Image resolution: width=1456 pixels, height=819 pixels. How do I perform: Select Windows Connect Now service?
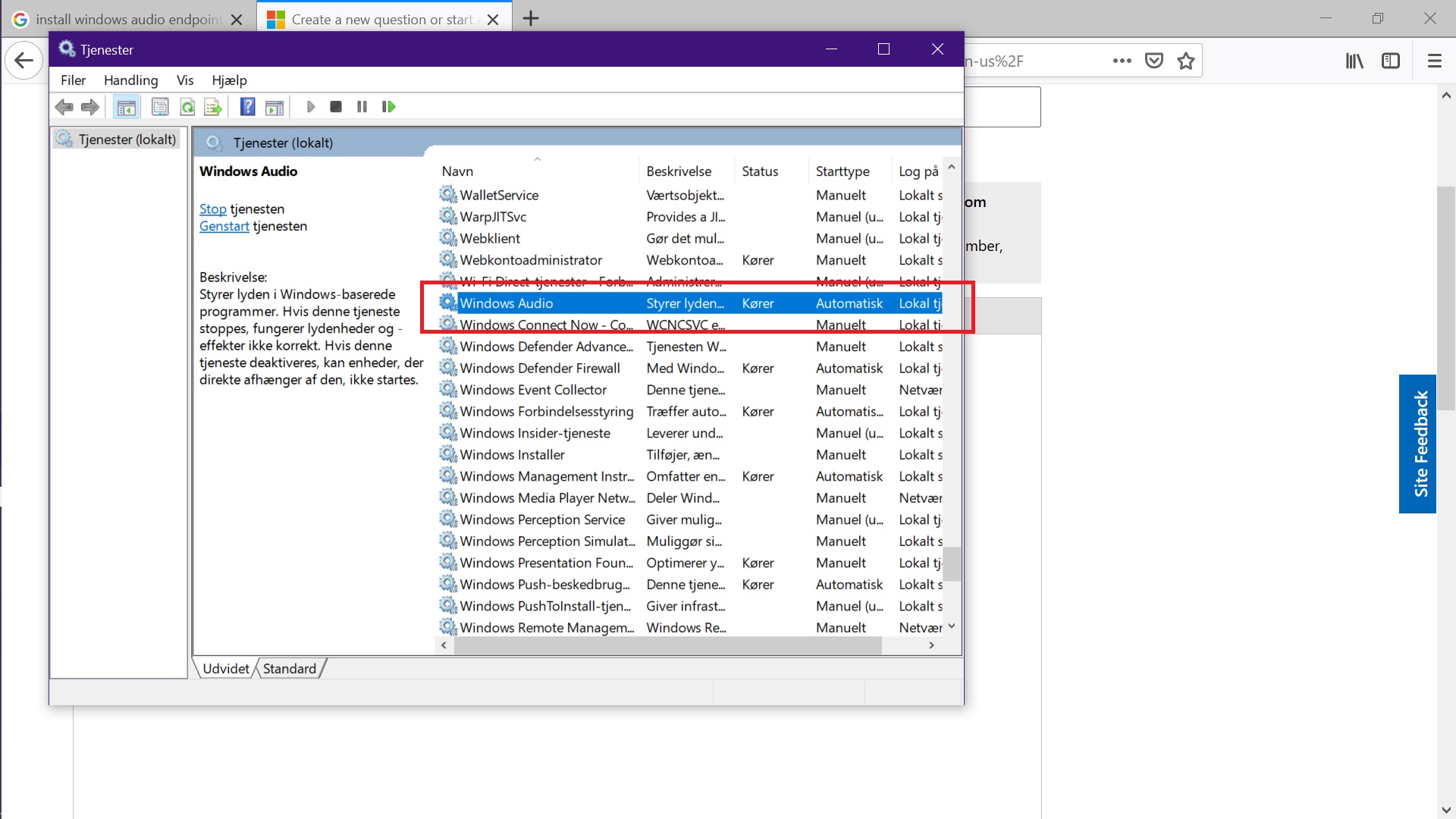690,325
